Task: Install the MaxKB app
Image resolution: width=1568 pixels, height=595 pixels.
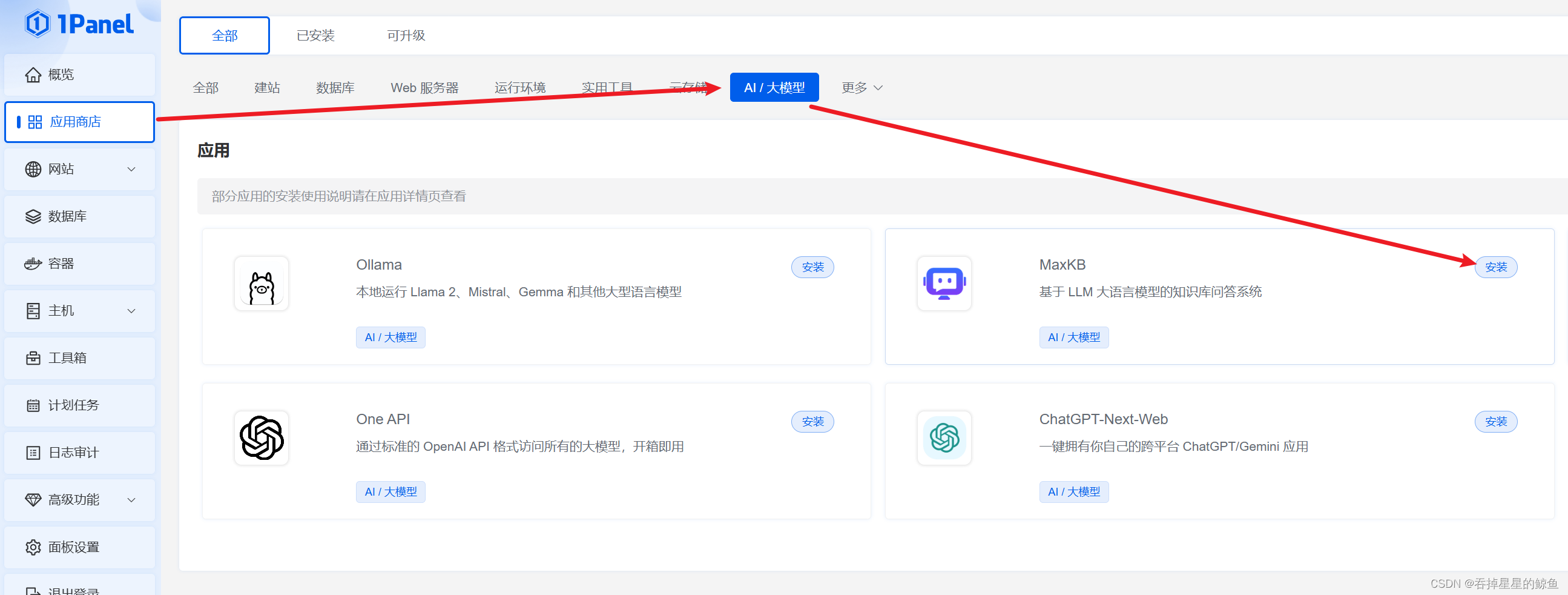Action: tap(1495, 267)
